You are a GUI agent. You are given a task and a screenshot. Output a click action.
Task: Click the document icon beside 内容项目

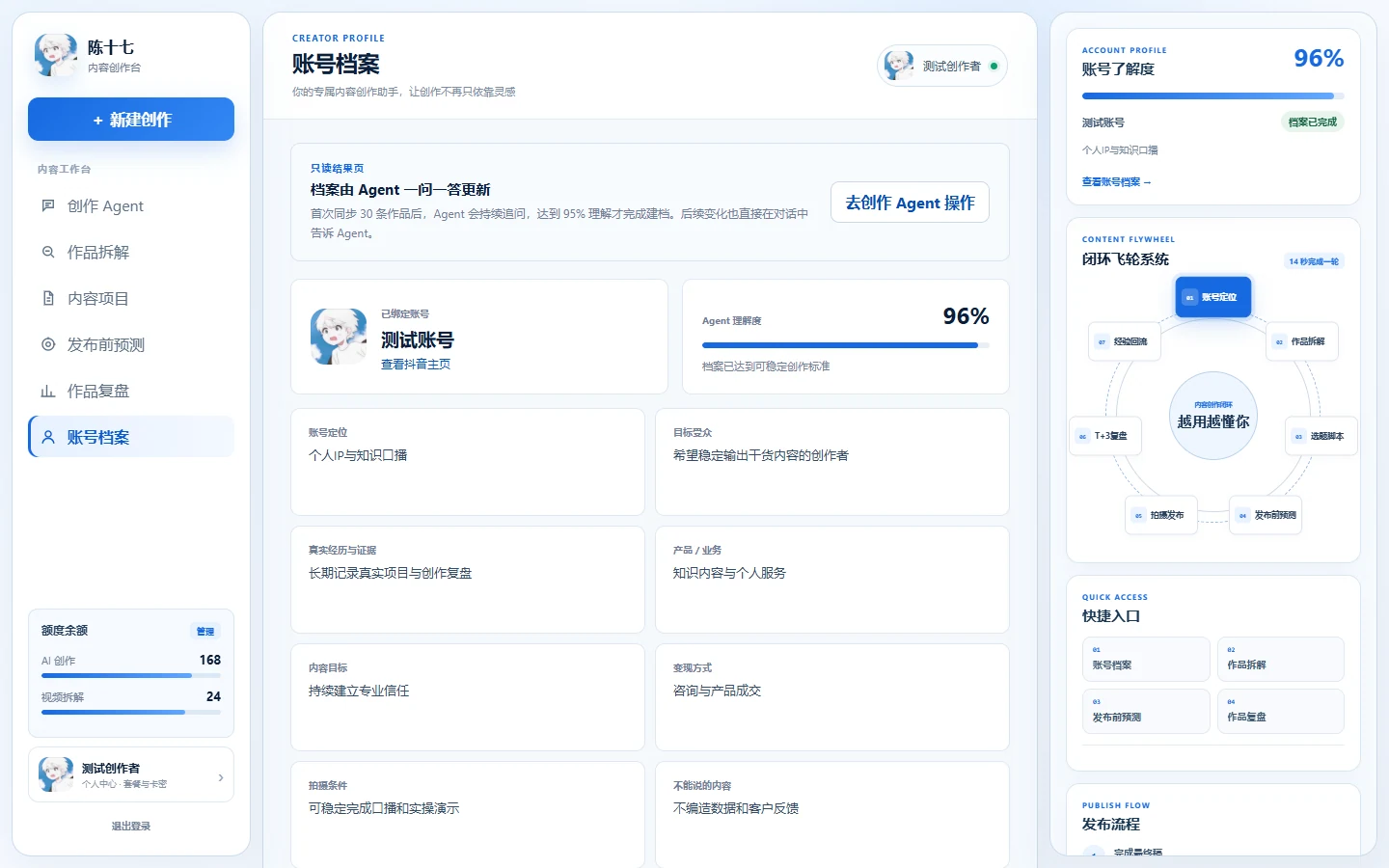48,298
